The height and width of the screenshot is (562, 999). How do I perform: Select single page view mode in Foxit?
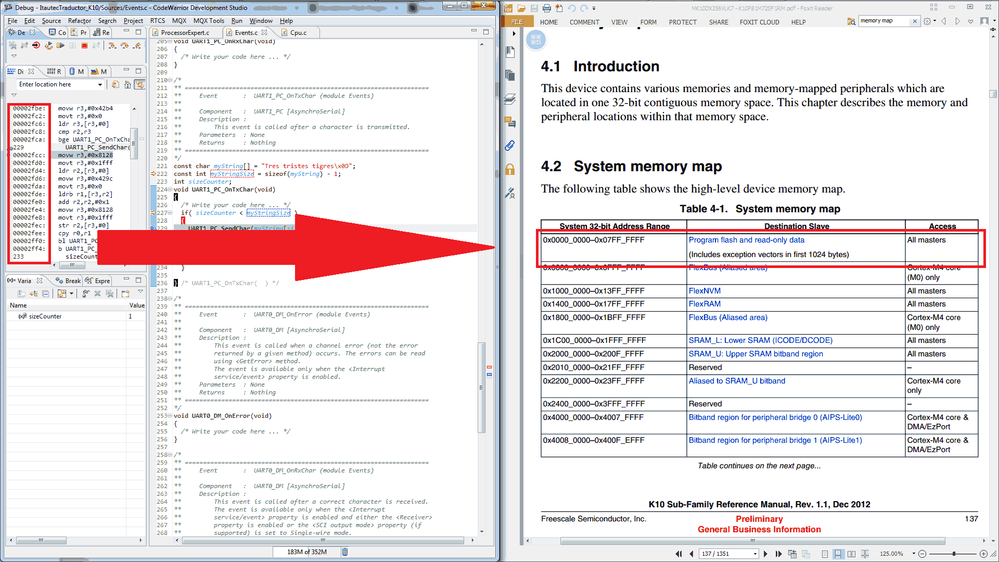(x=824, y=554)
